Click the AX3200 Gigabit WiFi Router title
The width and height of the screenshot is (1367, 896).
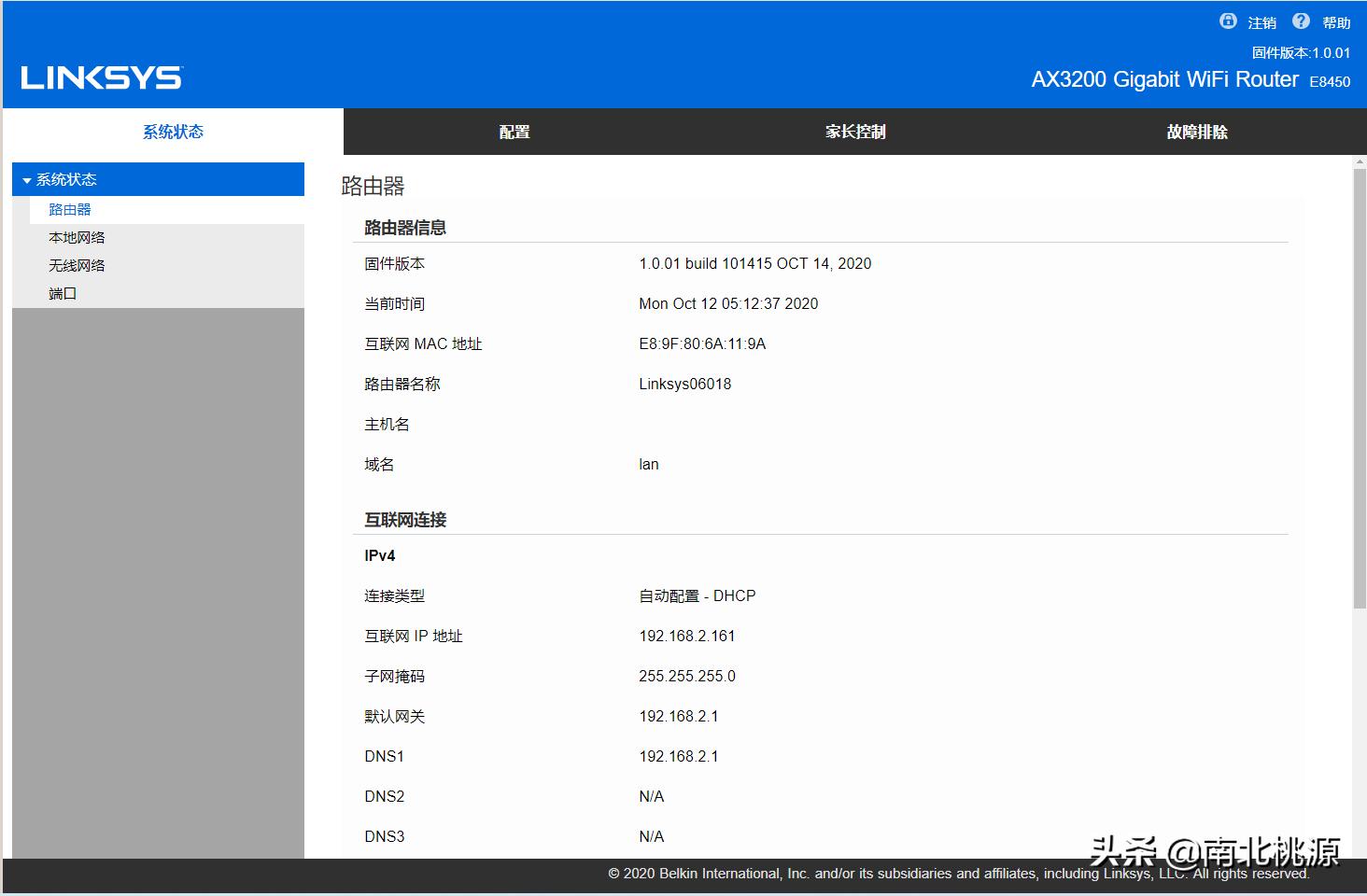tap(1167, 79)
